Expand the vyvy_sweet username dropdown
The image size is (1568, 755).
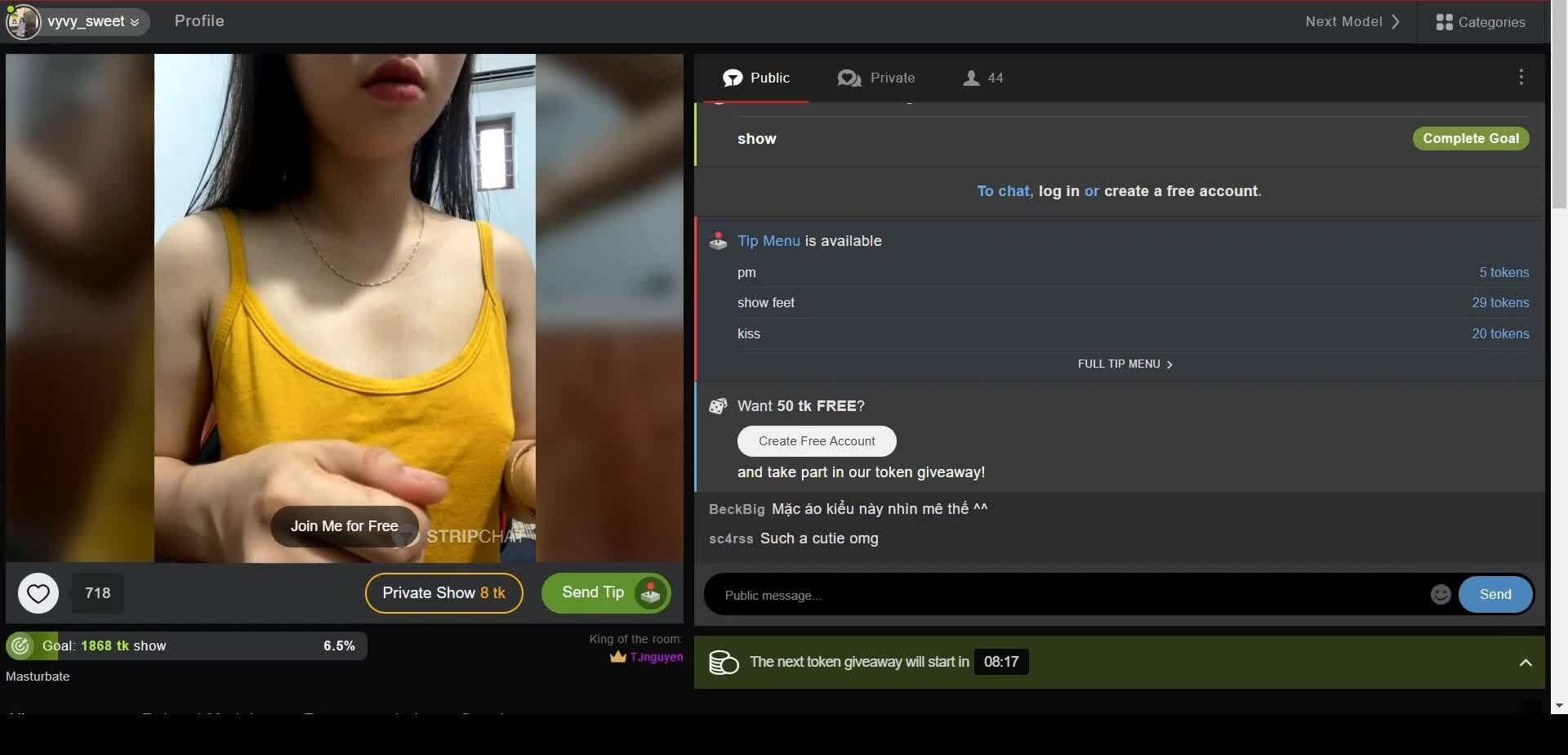pyautogui.click(x=135, y=22)
